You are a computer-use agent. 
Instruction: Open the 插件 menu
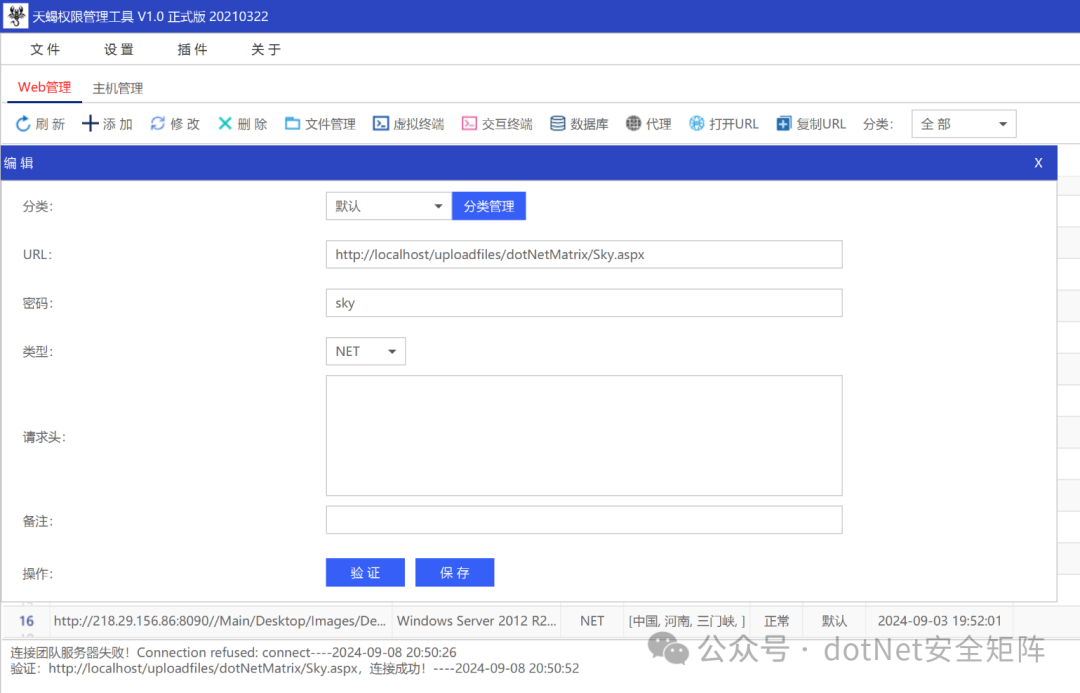(192, 49)
